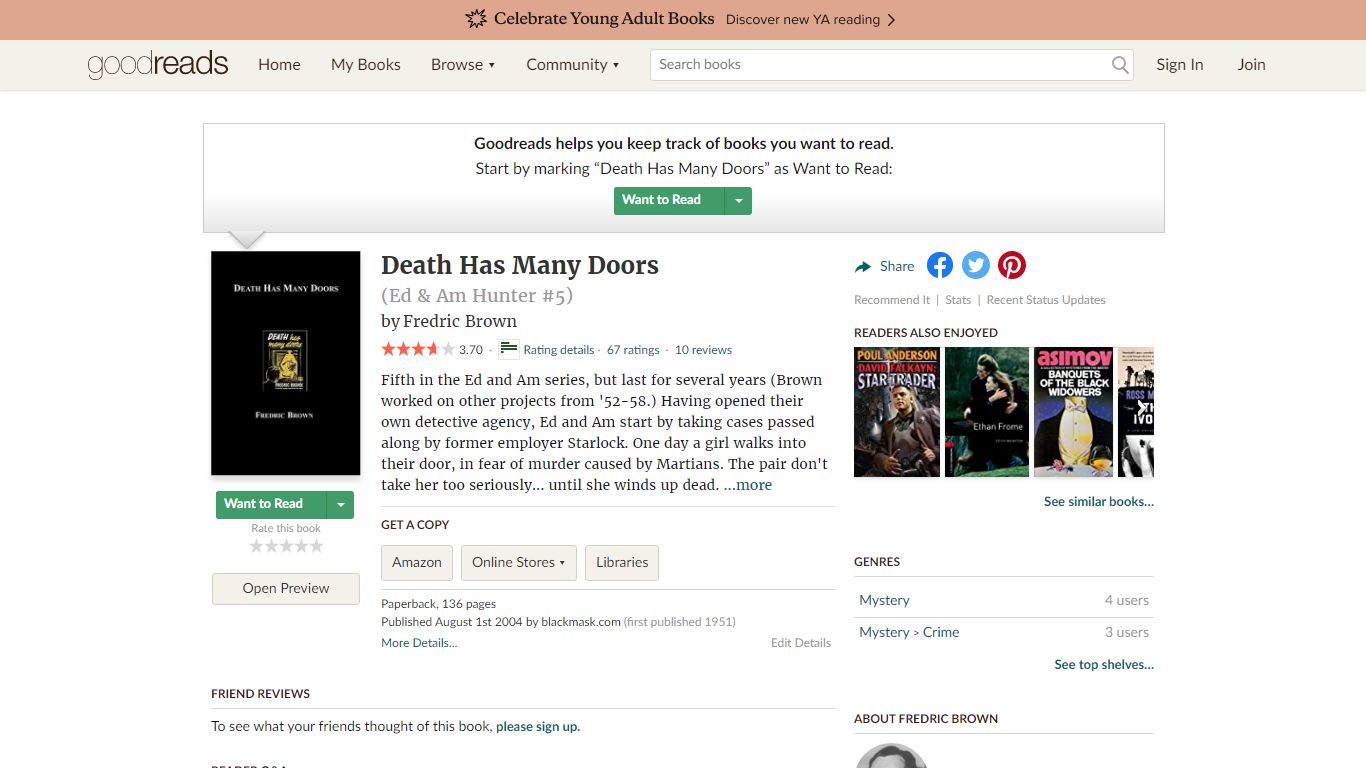This screenshot has width=1366, height=768.
Task: Rate the book three stars
Action: (286, 546)
